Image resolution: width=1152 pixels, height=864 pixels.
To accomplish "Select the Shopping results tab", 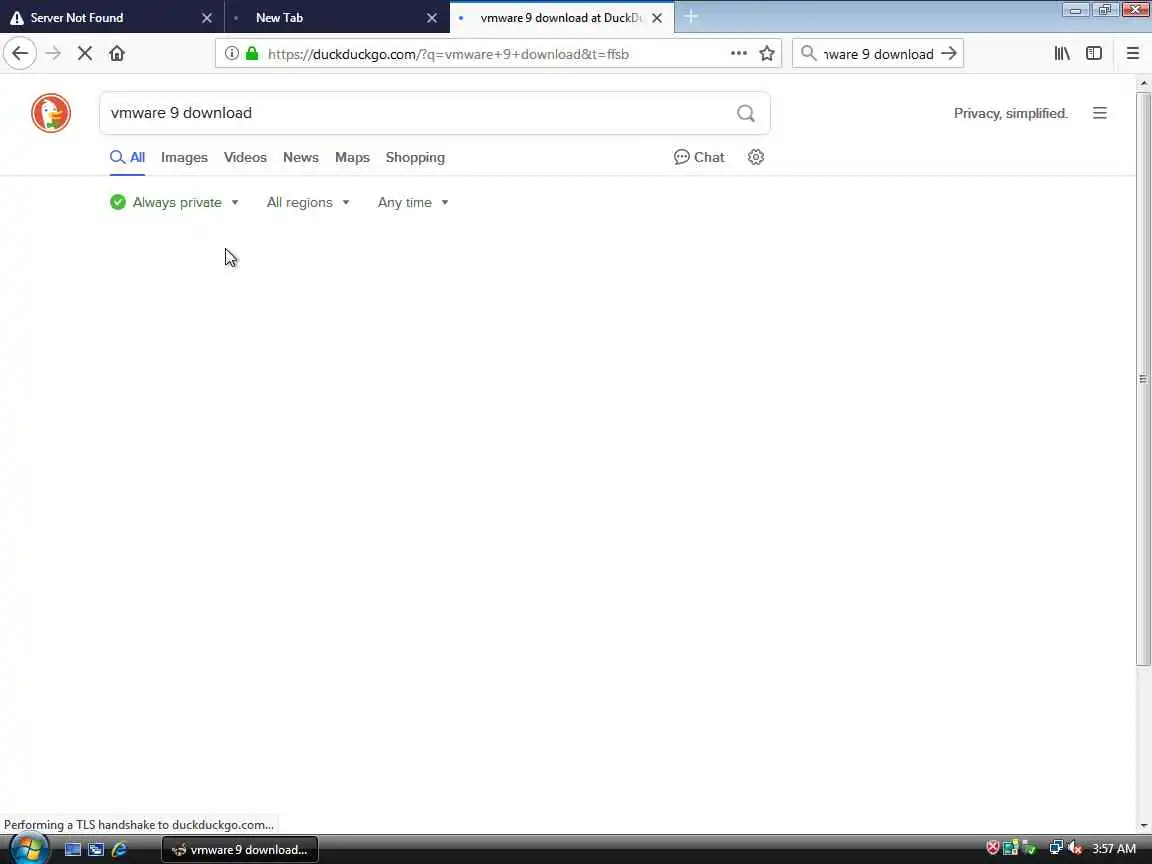I will (415, 157).
